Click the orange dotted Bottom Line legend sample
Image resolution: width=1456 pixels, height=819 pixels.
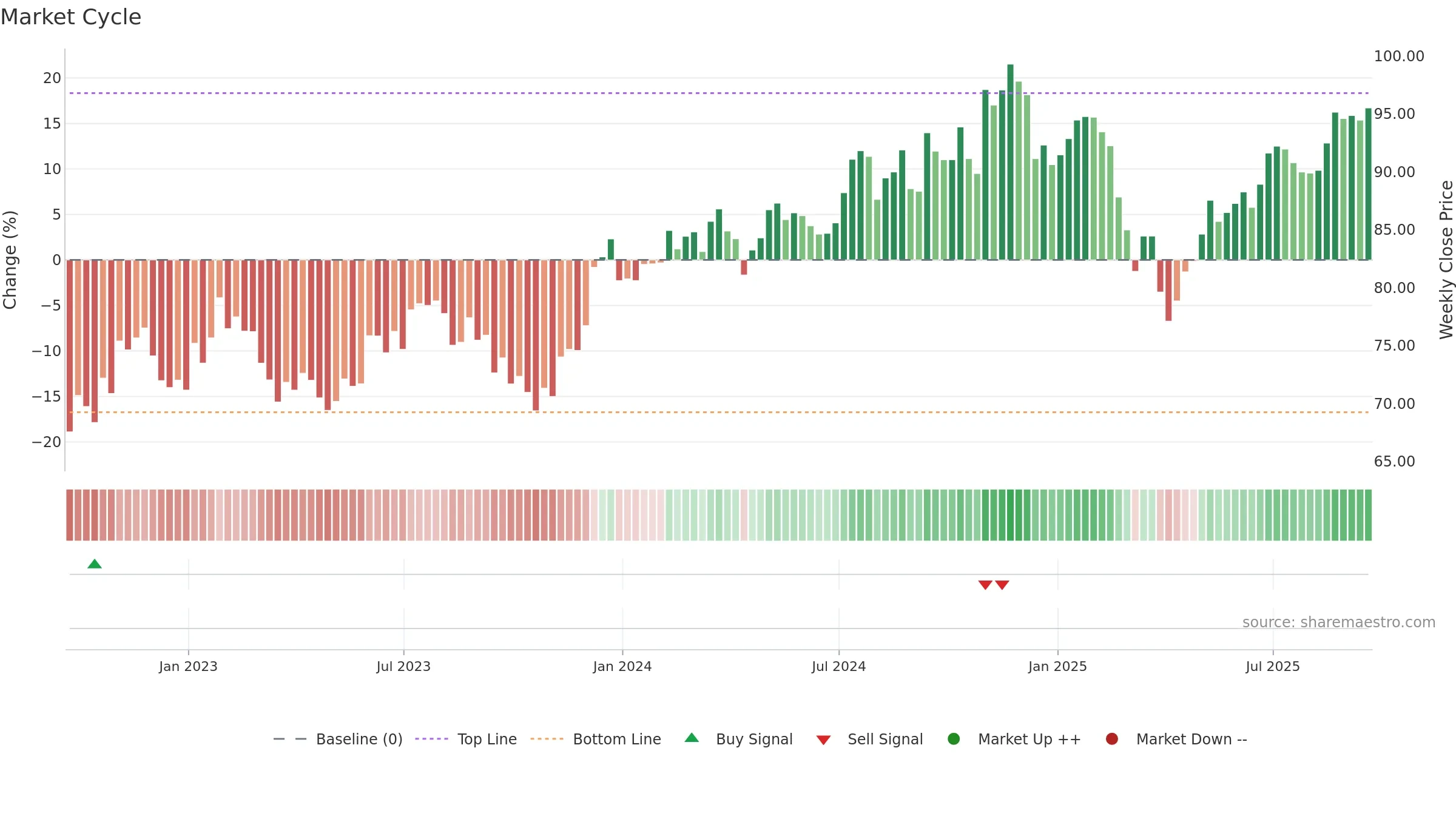point(547,739)
